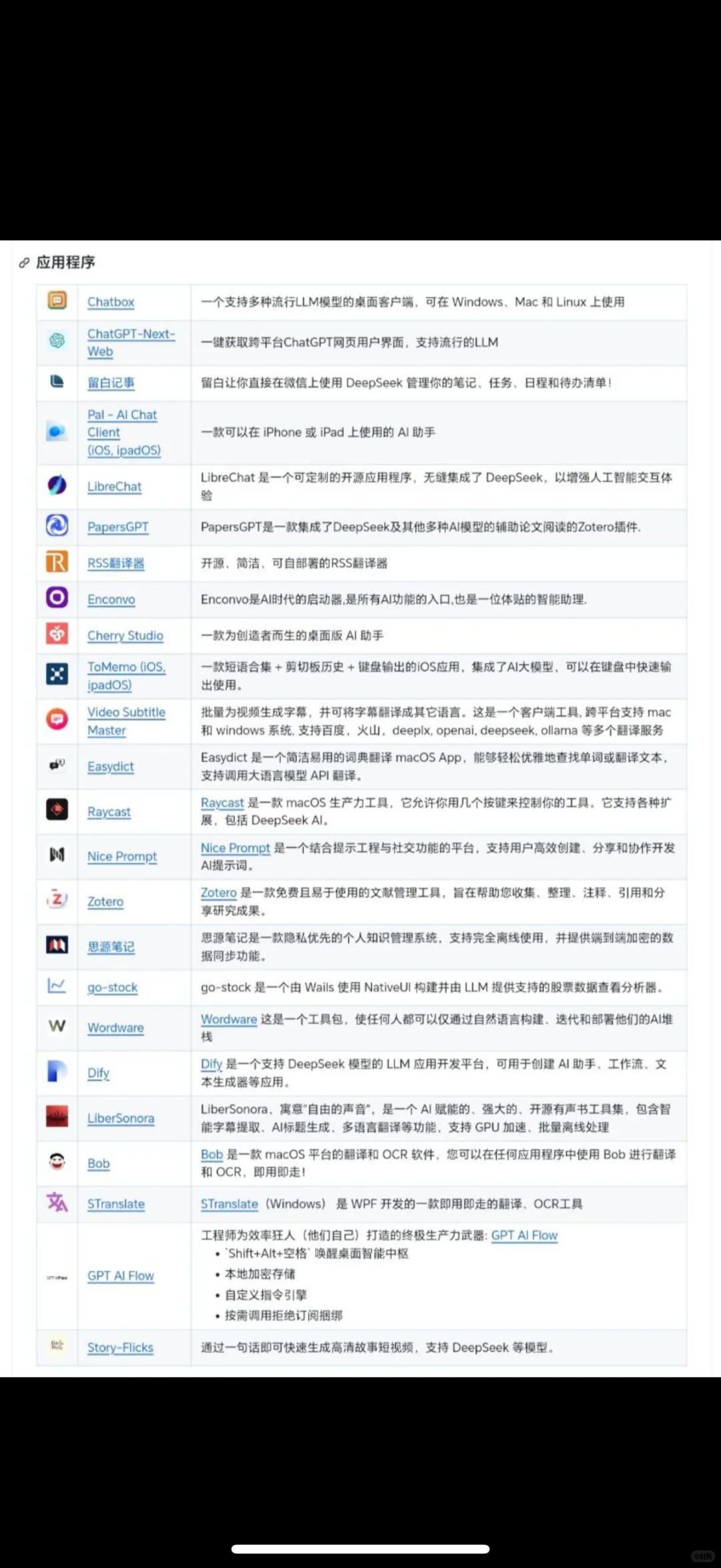Viewport: 721px width, 1568px height.
Task: Click the Chatbox app icon
Action: [x=57, y=301]
